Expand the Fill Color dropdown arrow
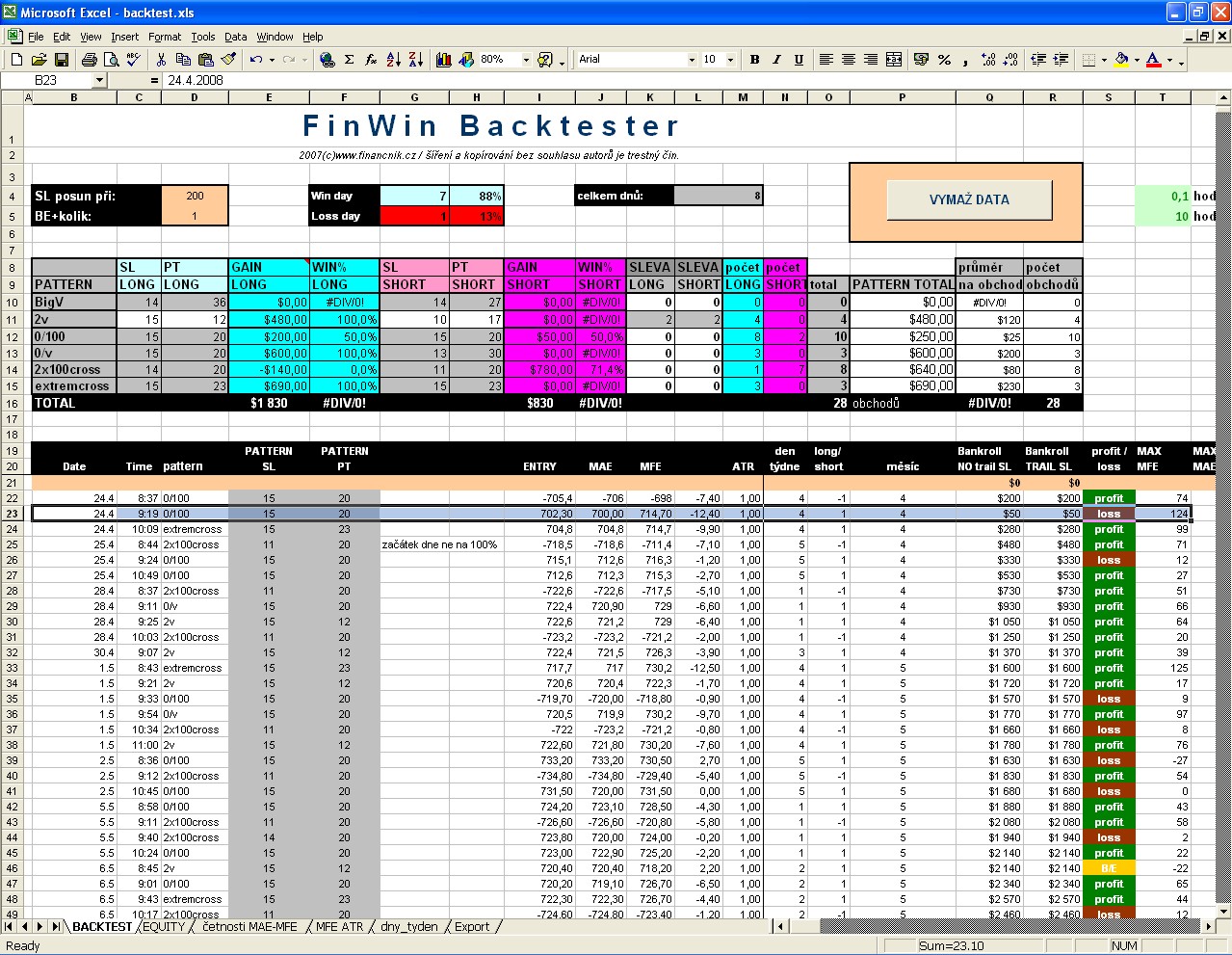The width and height of the screenshot is (1232, 955). click(x=1137, y=60)
